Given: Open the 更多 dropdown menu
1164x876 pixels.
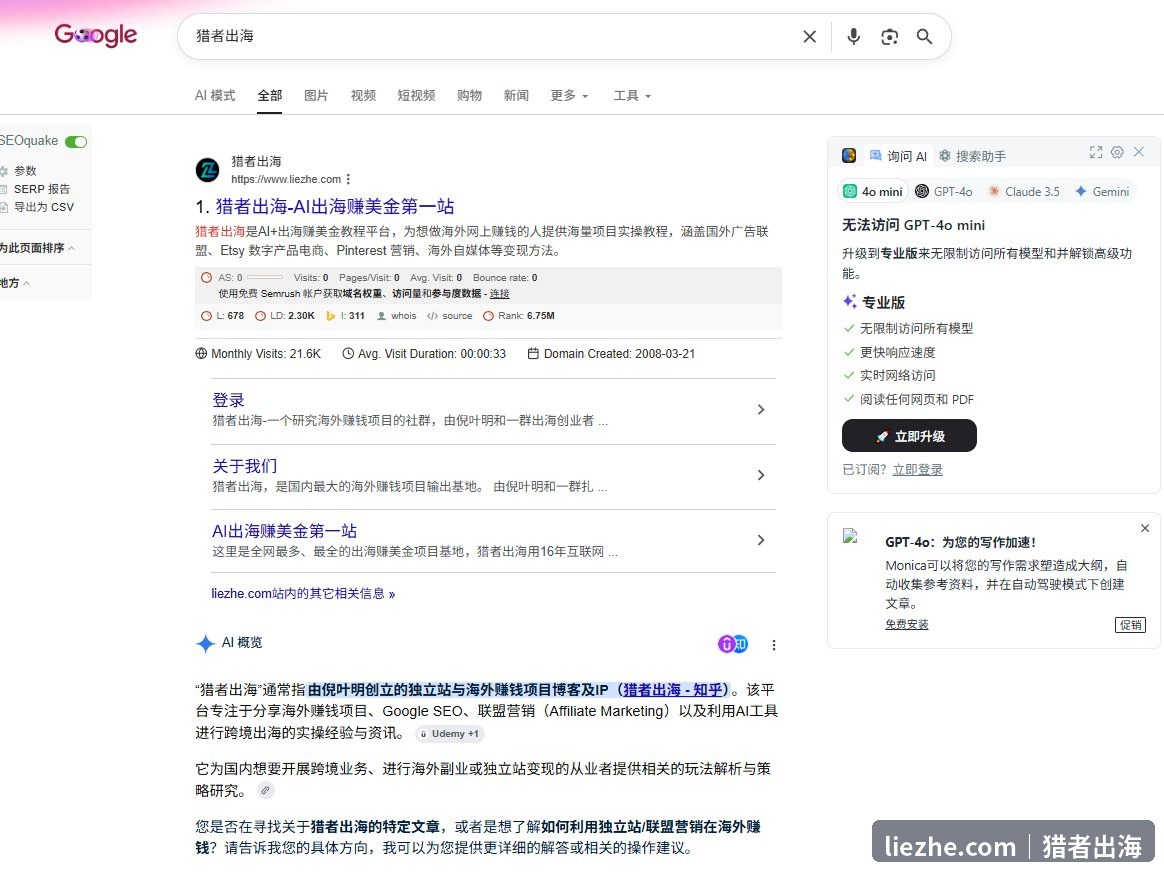Looking at the screenshot, I should pyautogui.click(x=569, y=96).
